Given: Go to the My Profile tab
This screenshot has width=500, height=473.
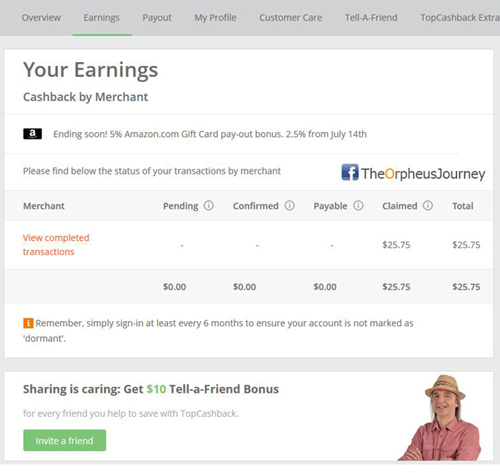Looking at the screenshot, I should pyautogui.click(x=215, y=18).
